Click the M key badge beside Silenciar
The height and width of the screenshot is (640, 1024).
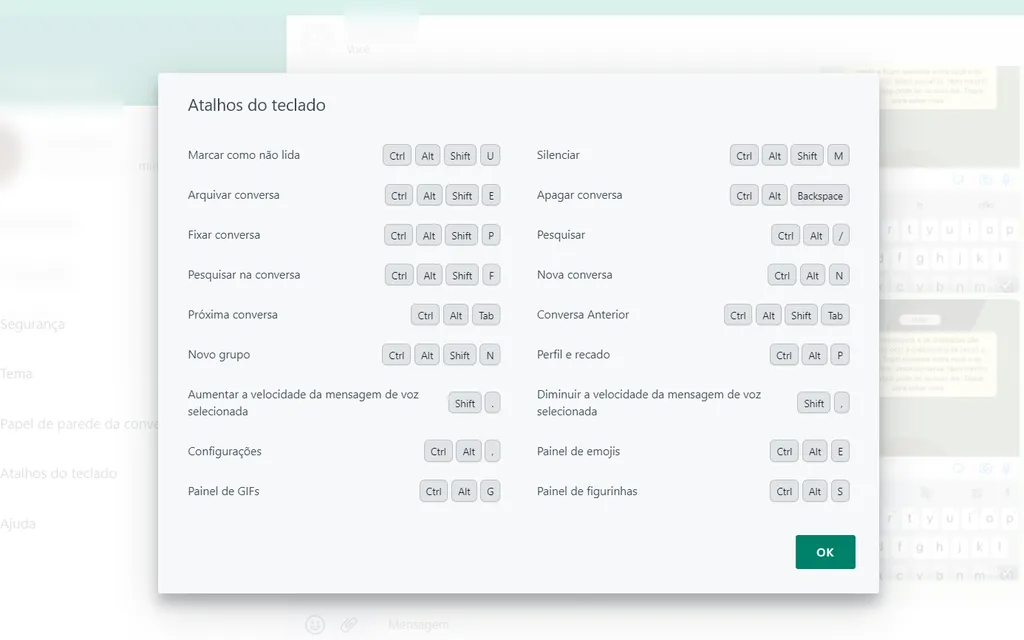(838, 155)
